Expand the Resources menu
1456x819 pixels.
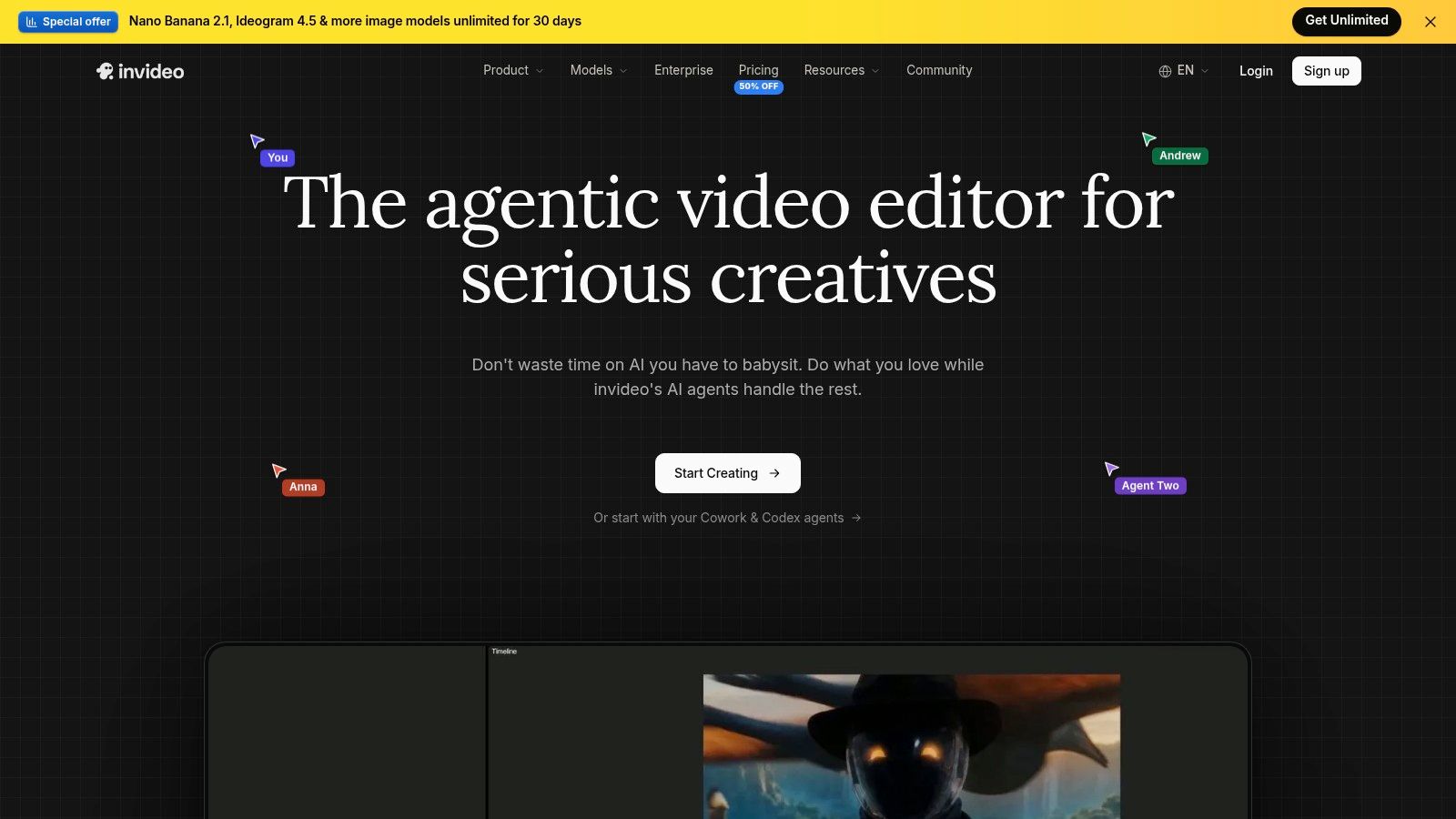842,70
